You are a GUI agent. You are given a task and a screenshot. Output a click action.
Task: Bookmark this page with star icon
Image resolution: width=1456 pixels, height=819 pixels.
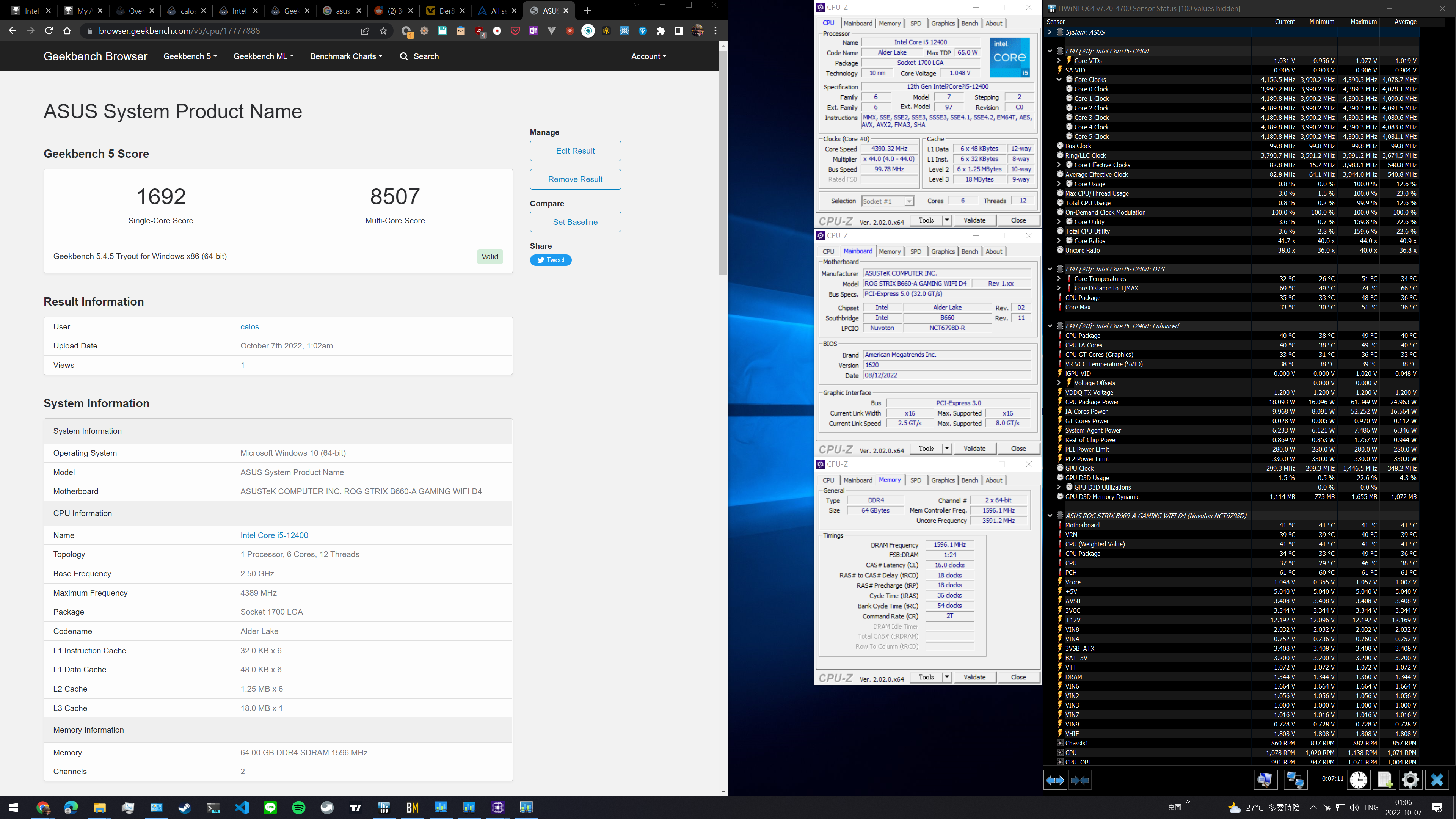(383, 31)
